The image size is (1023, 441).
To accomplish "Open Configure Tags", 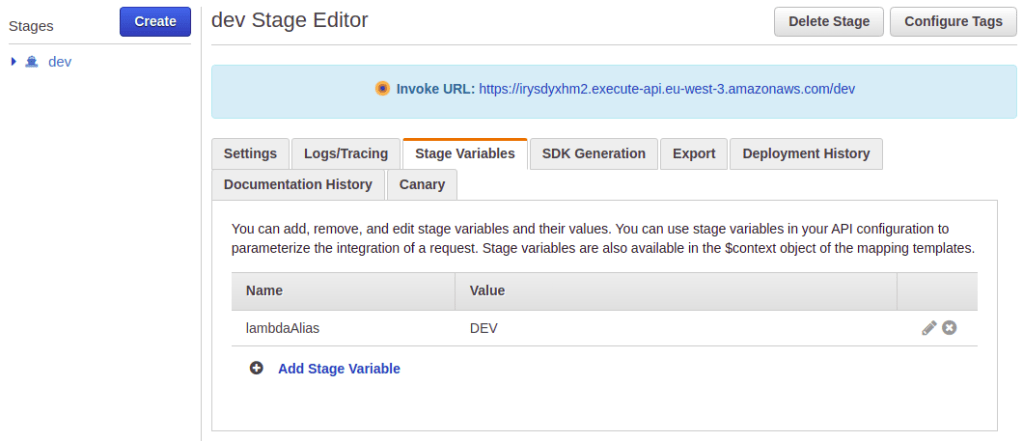I will click(x=952, y=22).
